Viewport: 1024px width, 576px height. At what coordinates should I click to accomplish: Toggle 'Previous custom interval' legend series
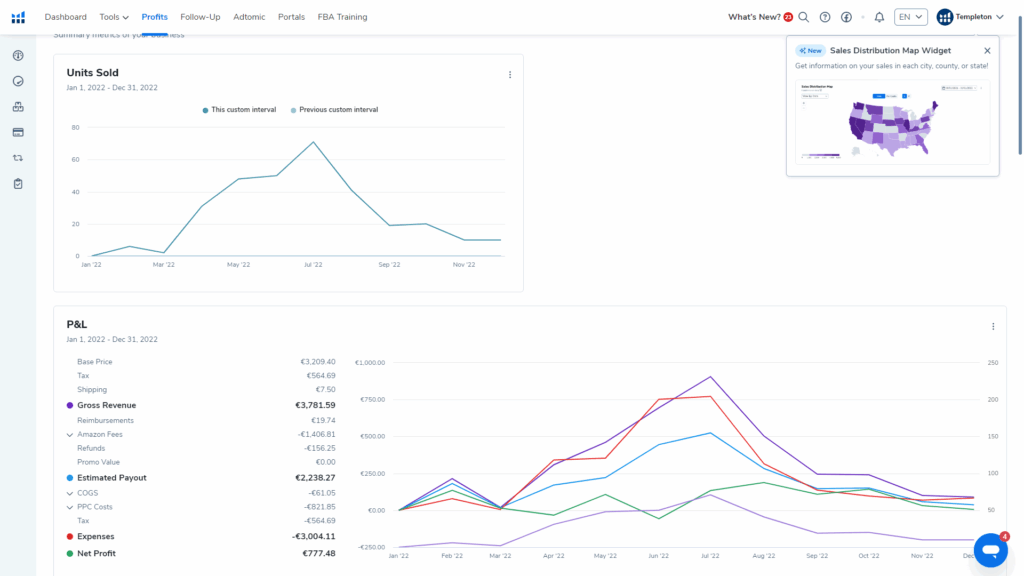(x=334, y=110)
